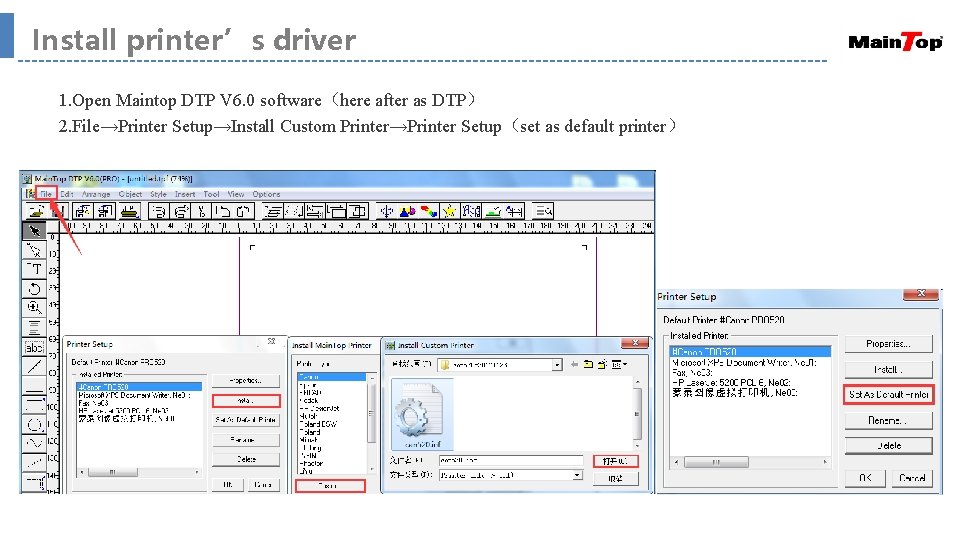Click OK in right Printer Setup dialog
The height and width of the screenshot is (540, 960).
865,478
